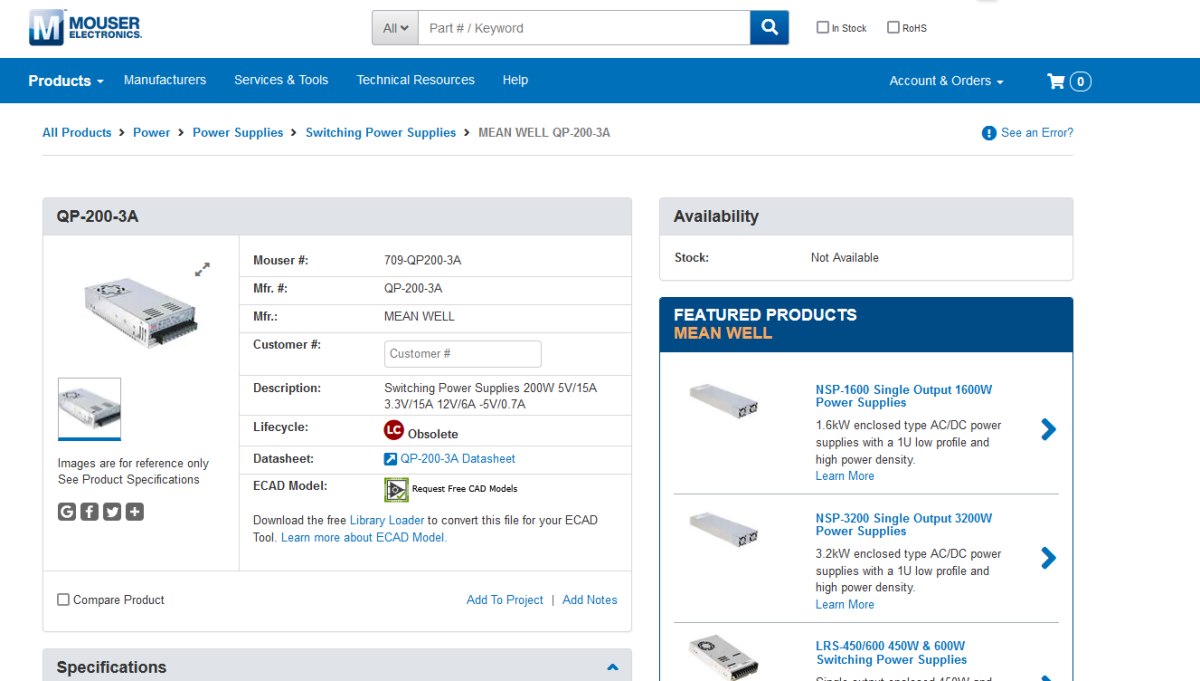
Task: Select the Mfr. name MEAN WELL
Action: (x=419, y=316)
